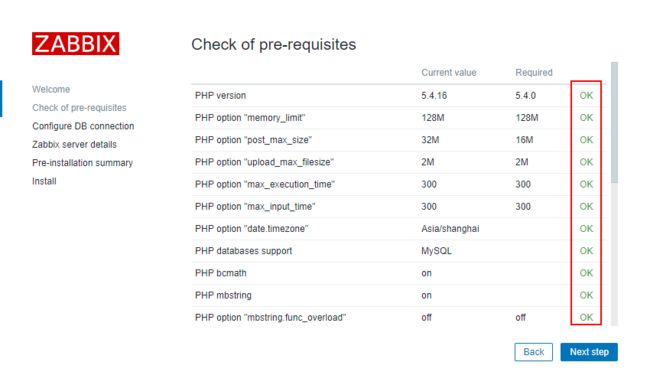Image resolution: width=650 pixels, height=385 pixels.
Task: Click the memory_limit option row
Action: click(399, 118)
